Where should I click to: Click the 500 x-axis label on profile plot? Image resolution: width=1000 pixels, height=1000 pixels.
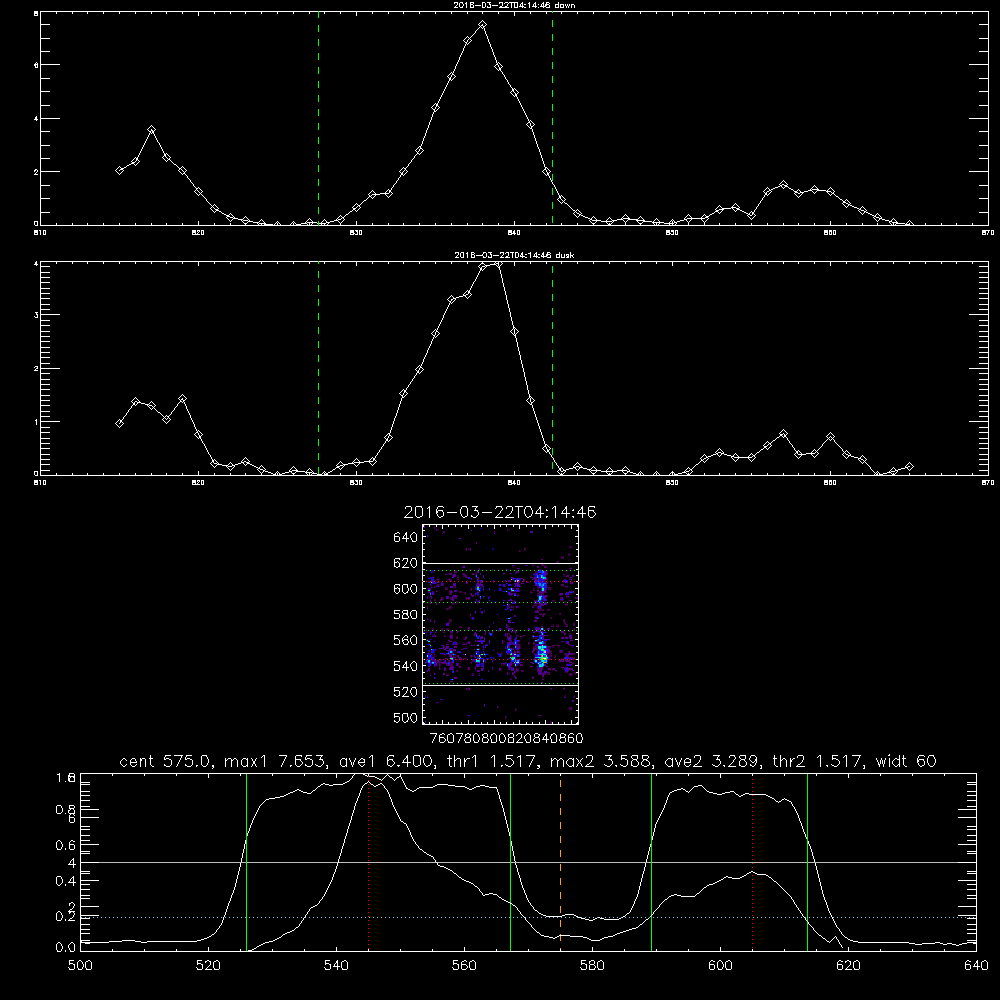80,966
